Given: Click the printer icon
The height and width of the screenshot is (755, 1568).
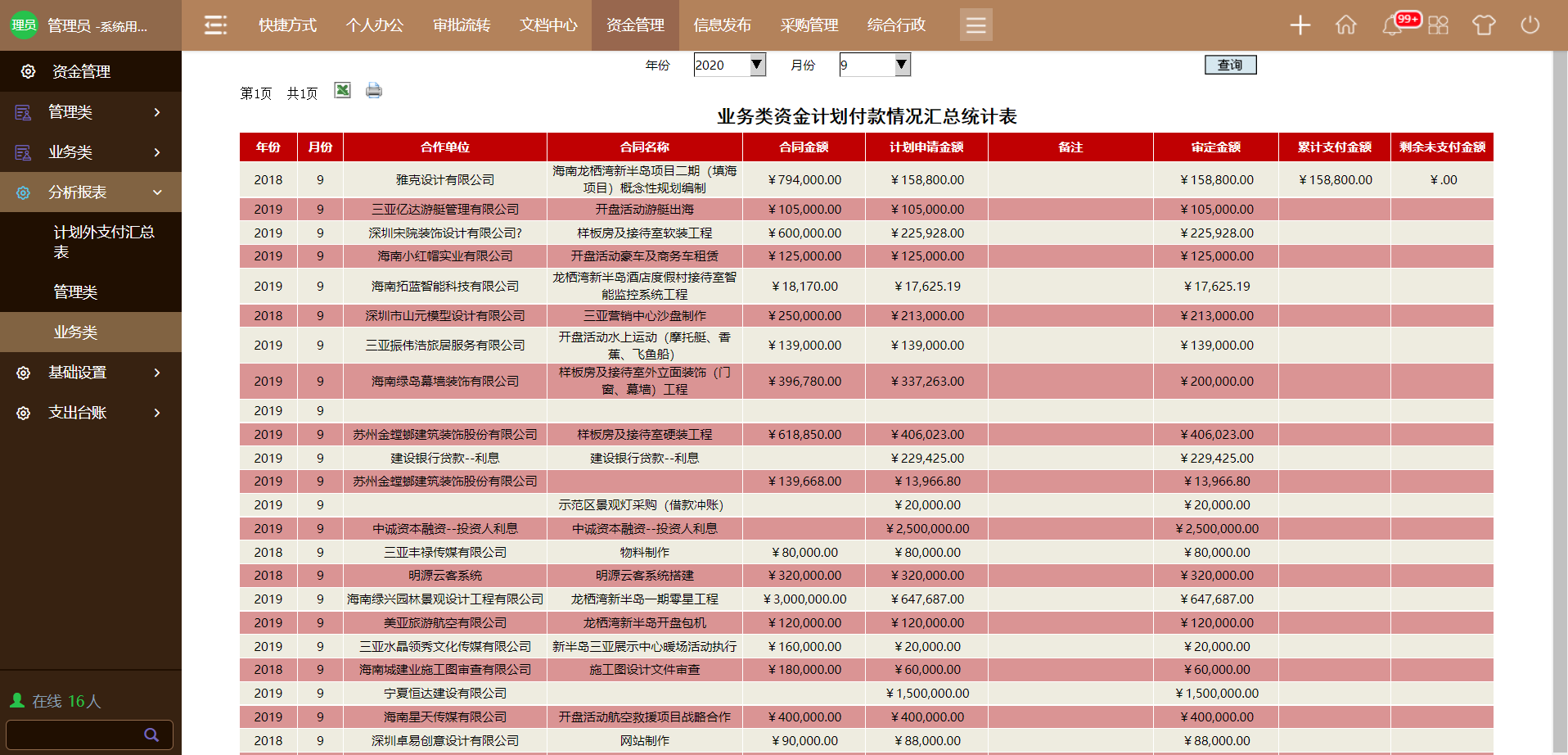Looking at the screenshot, I should pyautogui.click(x=374, y=90).
